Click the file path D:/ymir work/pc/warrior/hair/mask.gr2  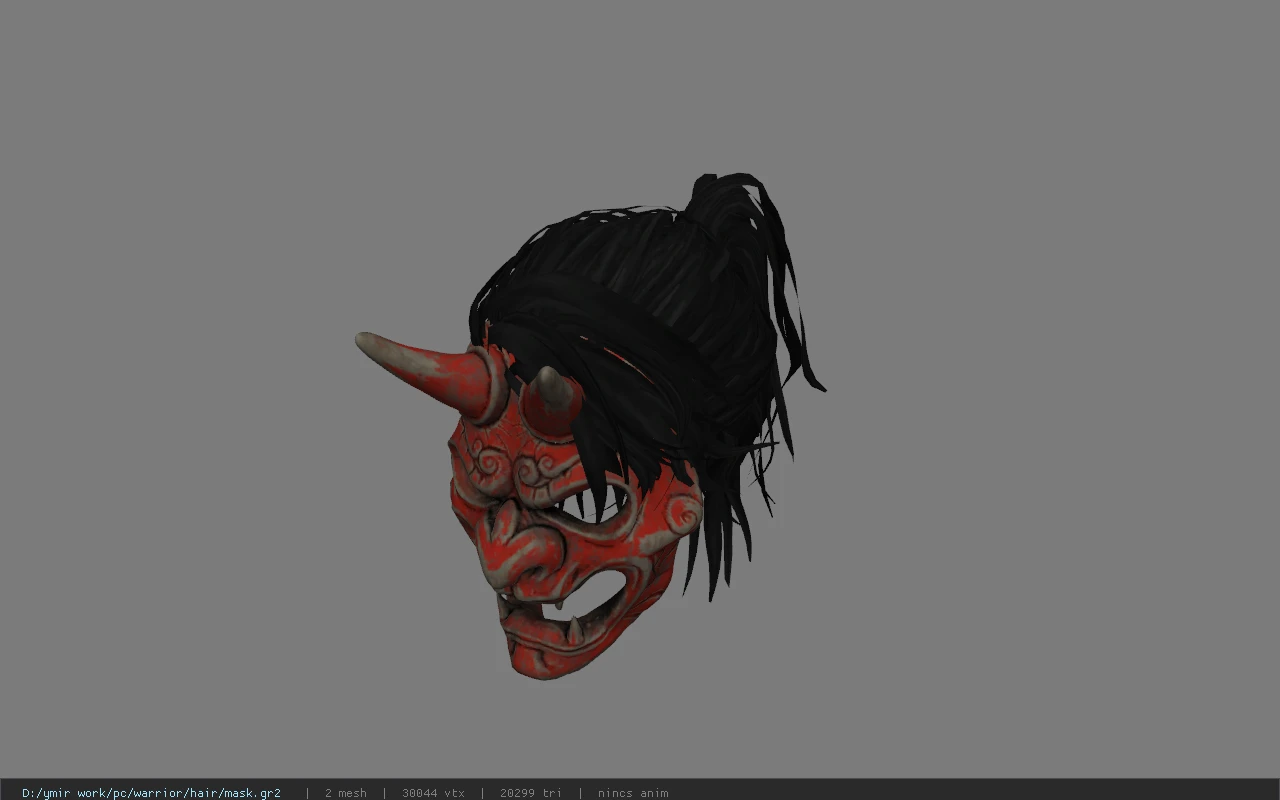pyautogui.click(x=151, y=793)
